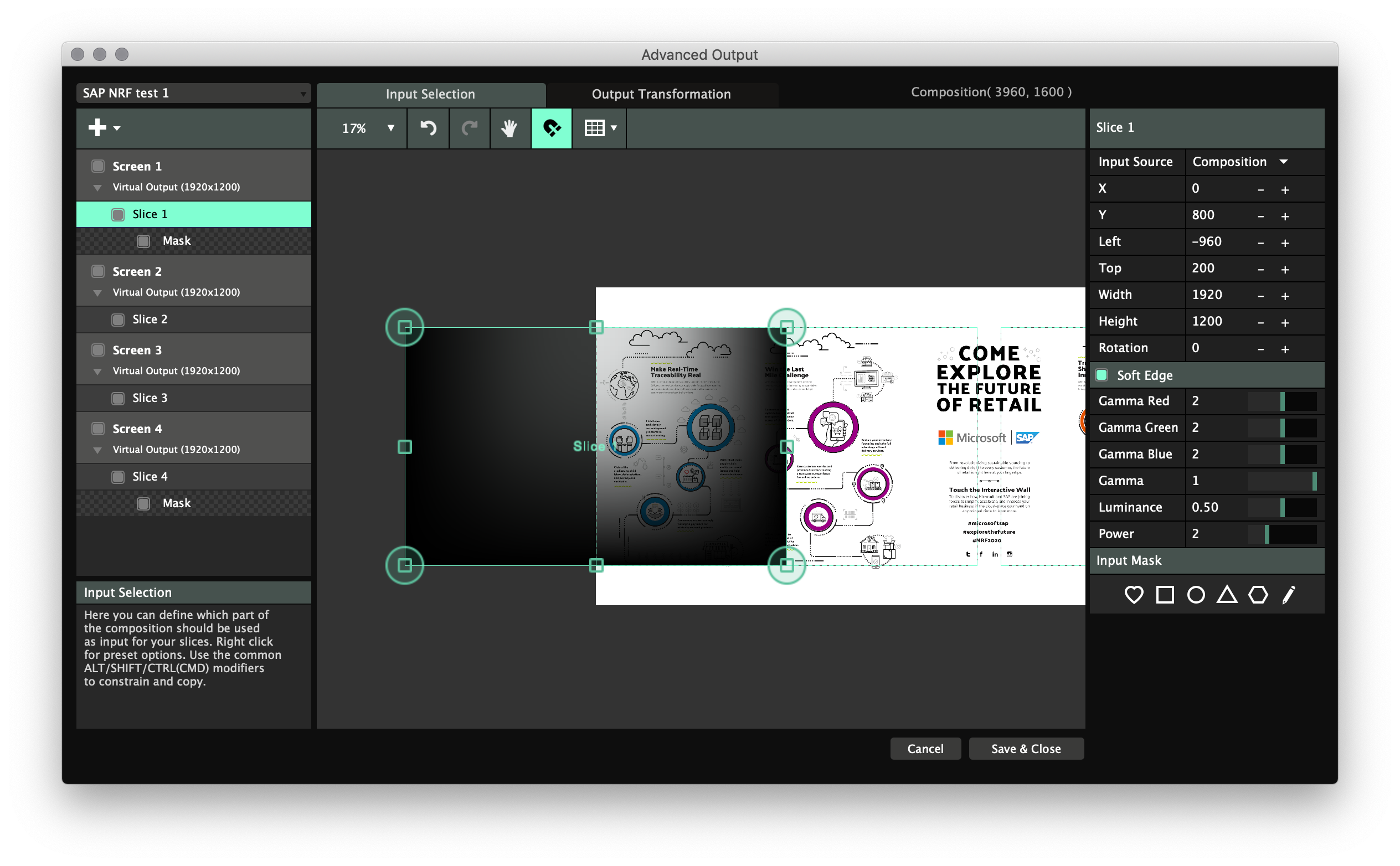Viewport: 1400px width, 866px height.
Task: Switch to the Output Transformation tab
Action: tap(661, 94)
